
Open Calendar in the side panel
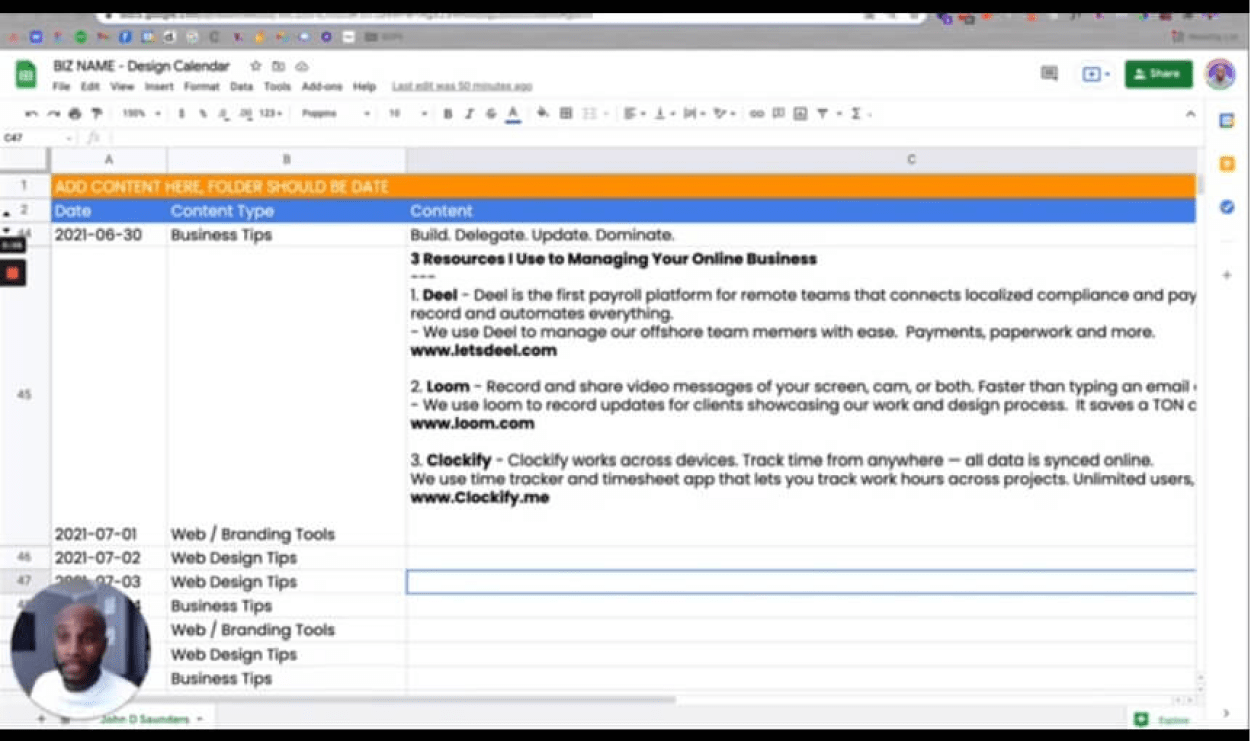pyautogui.click(x=1226, y=120)
